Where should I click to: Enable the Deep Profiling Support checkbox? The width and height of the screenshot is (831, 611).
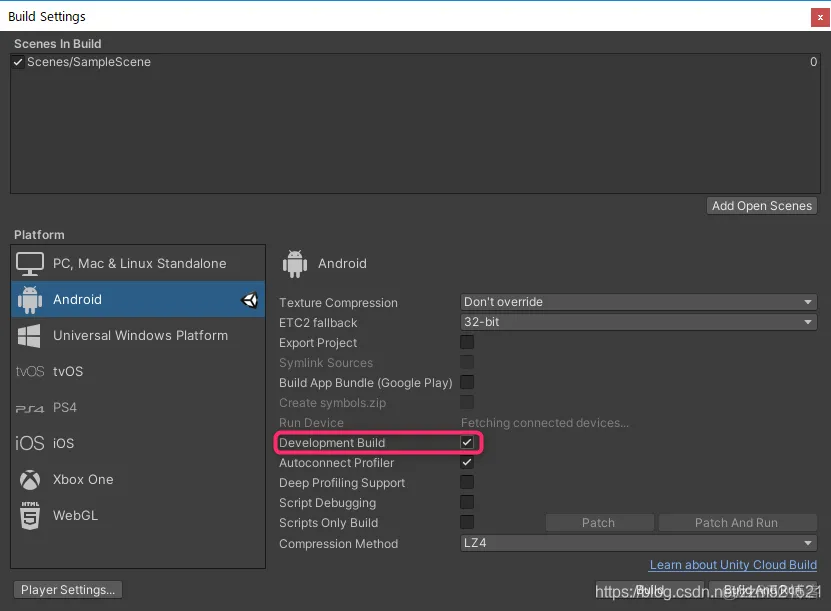(x=467, y=482)
